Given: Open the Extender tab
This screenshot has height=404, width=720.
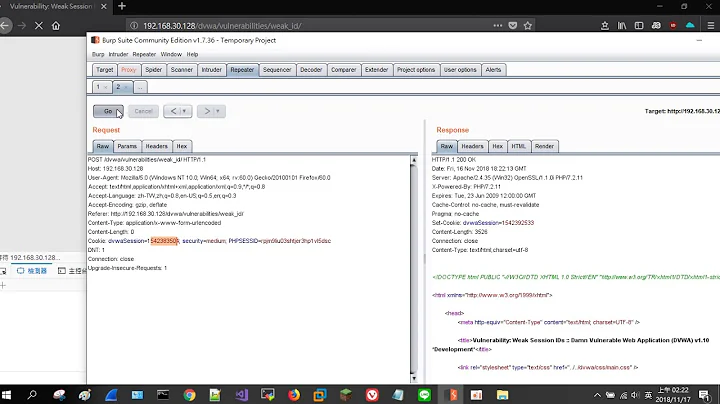Looking at the screenshot, I should (377, 70).
